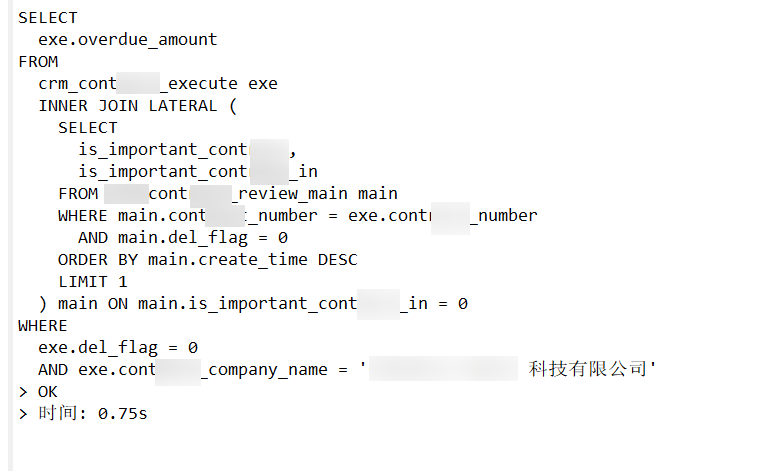Click the nested SELECT inside the lateral subquery
Image resolution: width=757 pixels, height=471 pixels.
pyautogui.click(x=88, y=128)
